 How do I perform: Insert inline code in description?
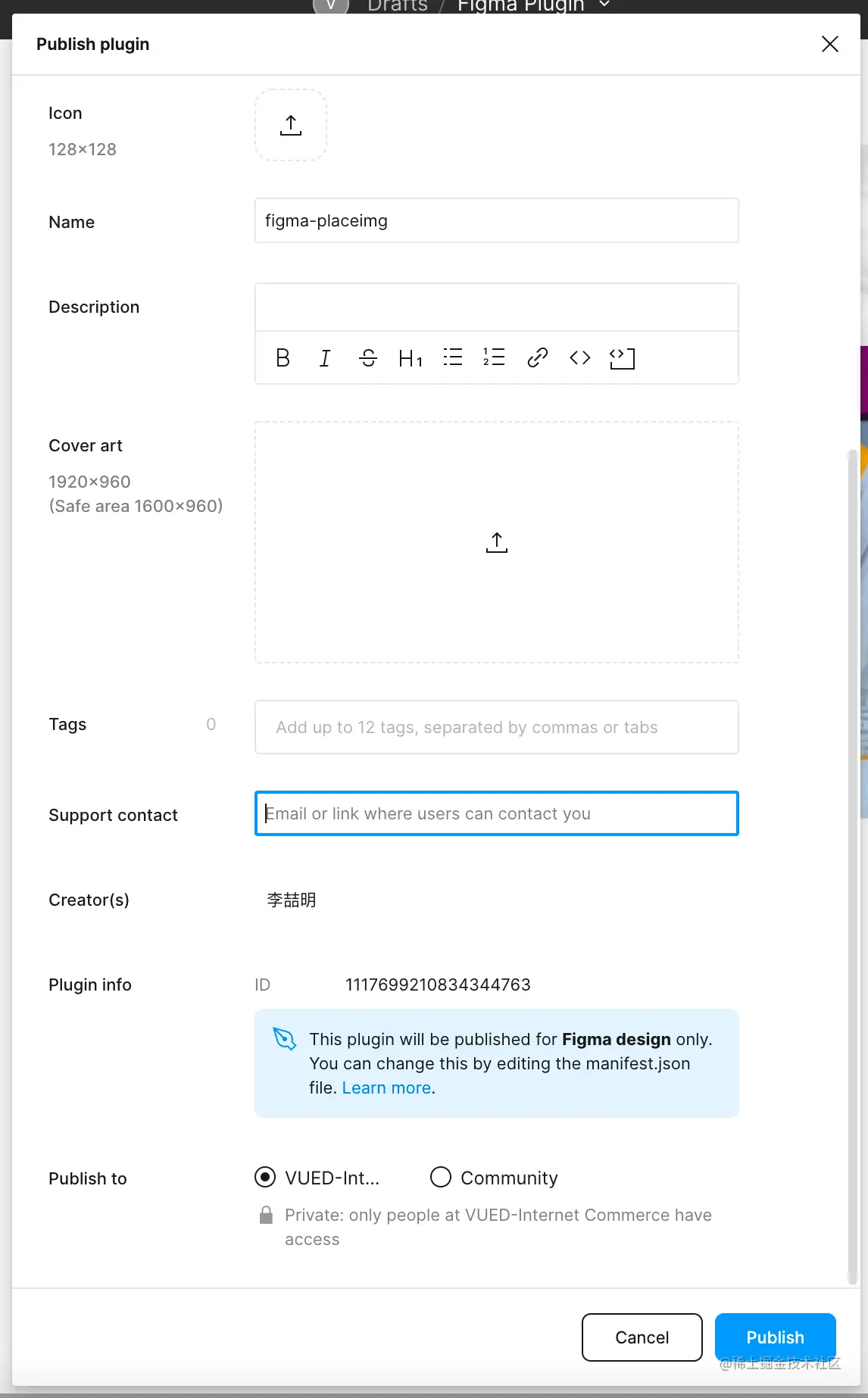[580, 357]
